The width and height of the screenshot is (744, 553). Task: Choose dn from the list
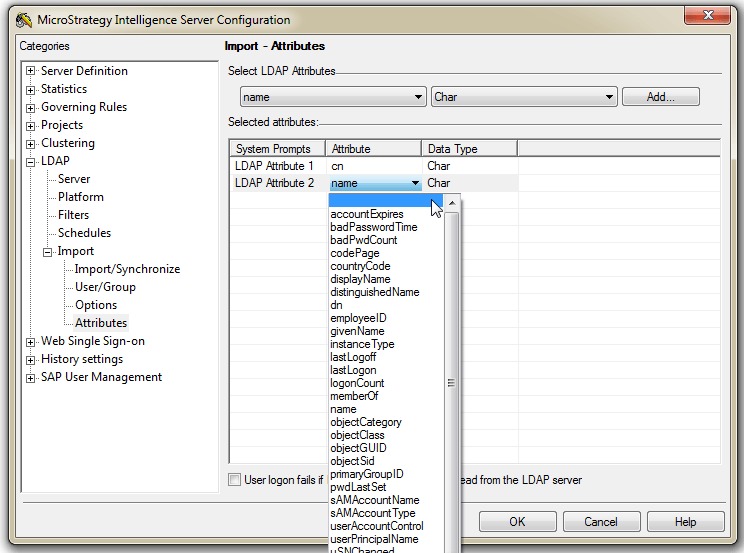(336, 305)
